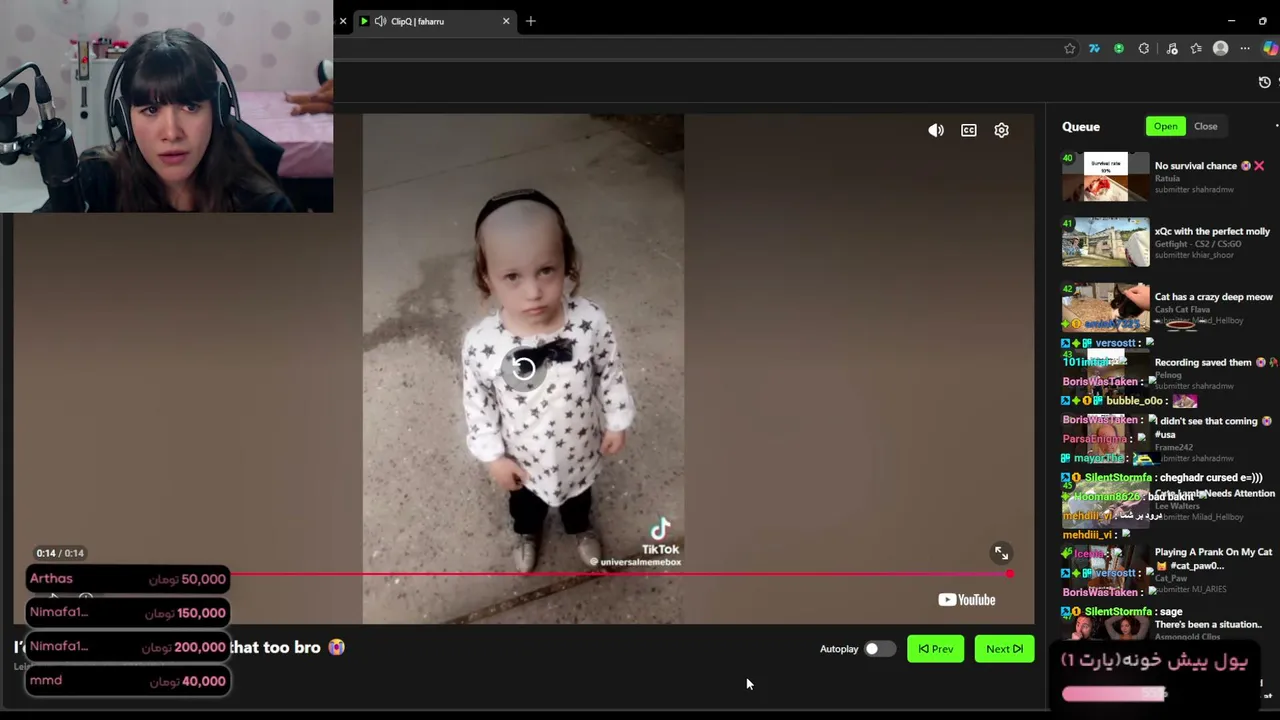Open the Copilot icon in the browser
Screen dimensions: 1280x720
point(1271,48)
